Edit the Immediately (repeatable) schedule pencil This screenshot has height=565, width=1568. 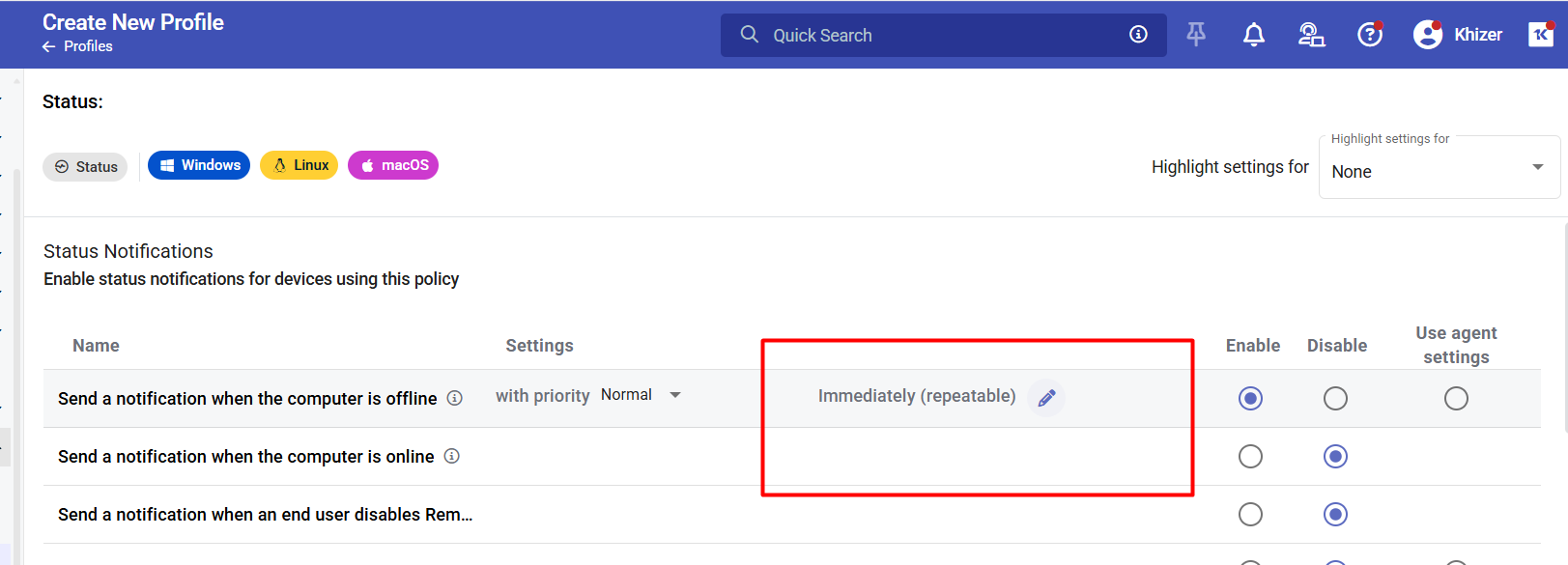pos(1046,398)
